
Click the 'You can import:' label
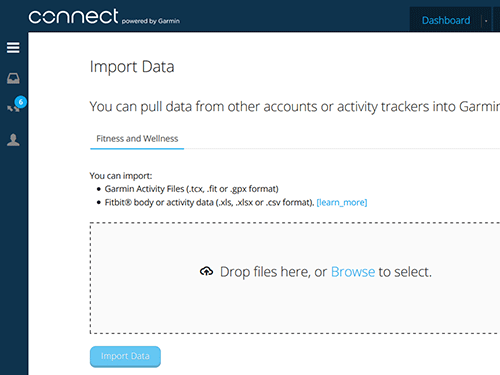tap(121, 176)
